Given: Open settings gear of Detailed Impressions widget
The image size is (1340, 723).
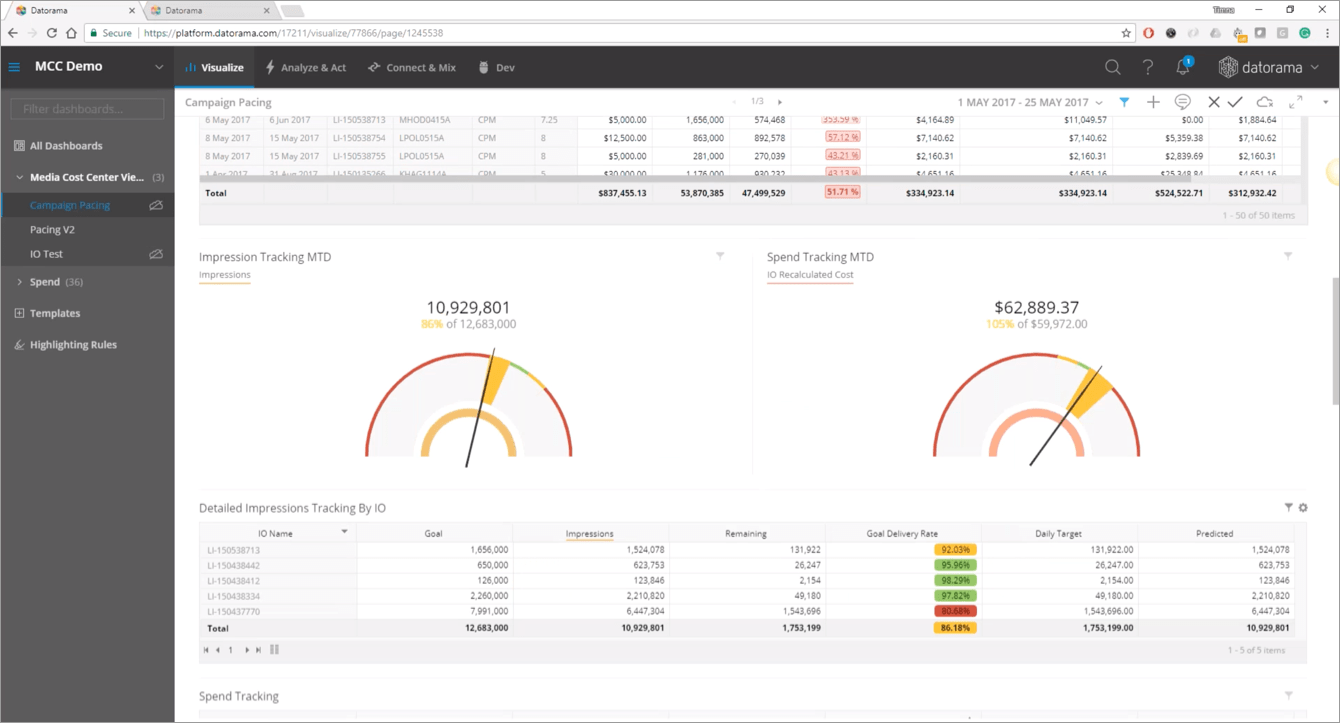Looking at the screenshot, I should [1303, 508].
